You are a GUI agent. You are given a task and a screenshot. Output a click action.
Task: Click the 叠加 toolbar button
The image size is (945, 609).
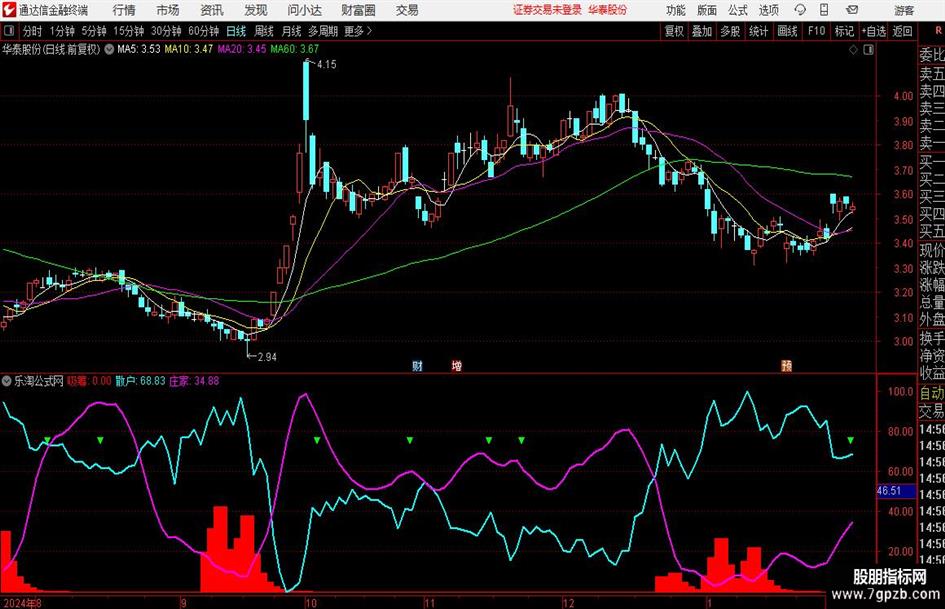(702, 31)
